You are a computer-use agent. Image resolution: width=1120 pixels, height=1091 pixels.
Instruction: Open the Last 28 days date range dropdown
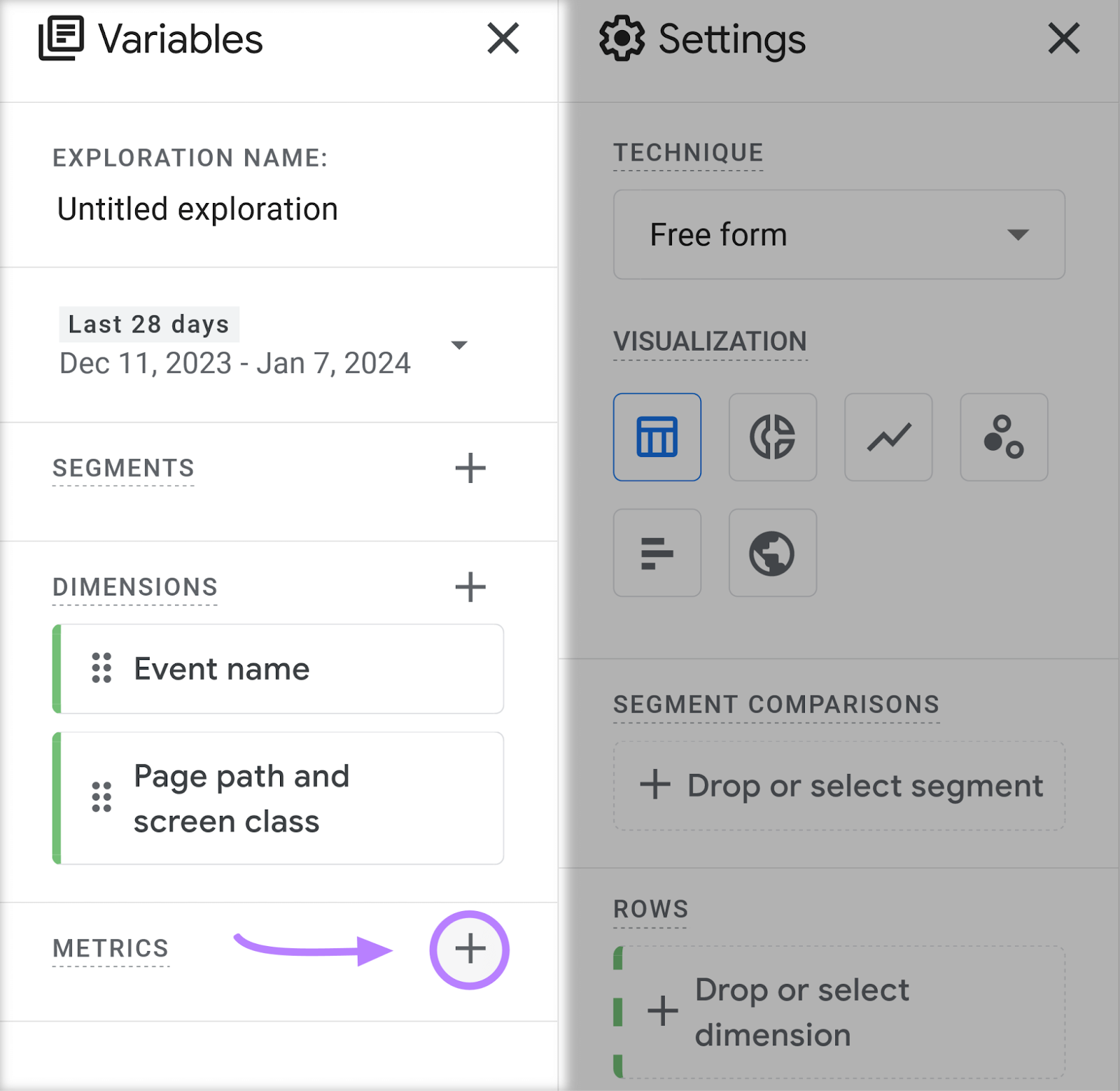coord(458,345)
